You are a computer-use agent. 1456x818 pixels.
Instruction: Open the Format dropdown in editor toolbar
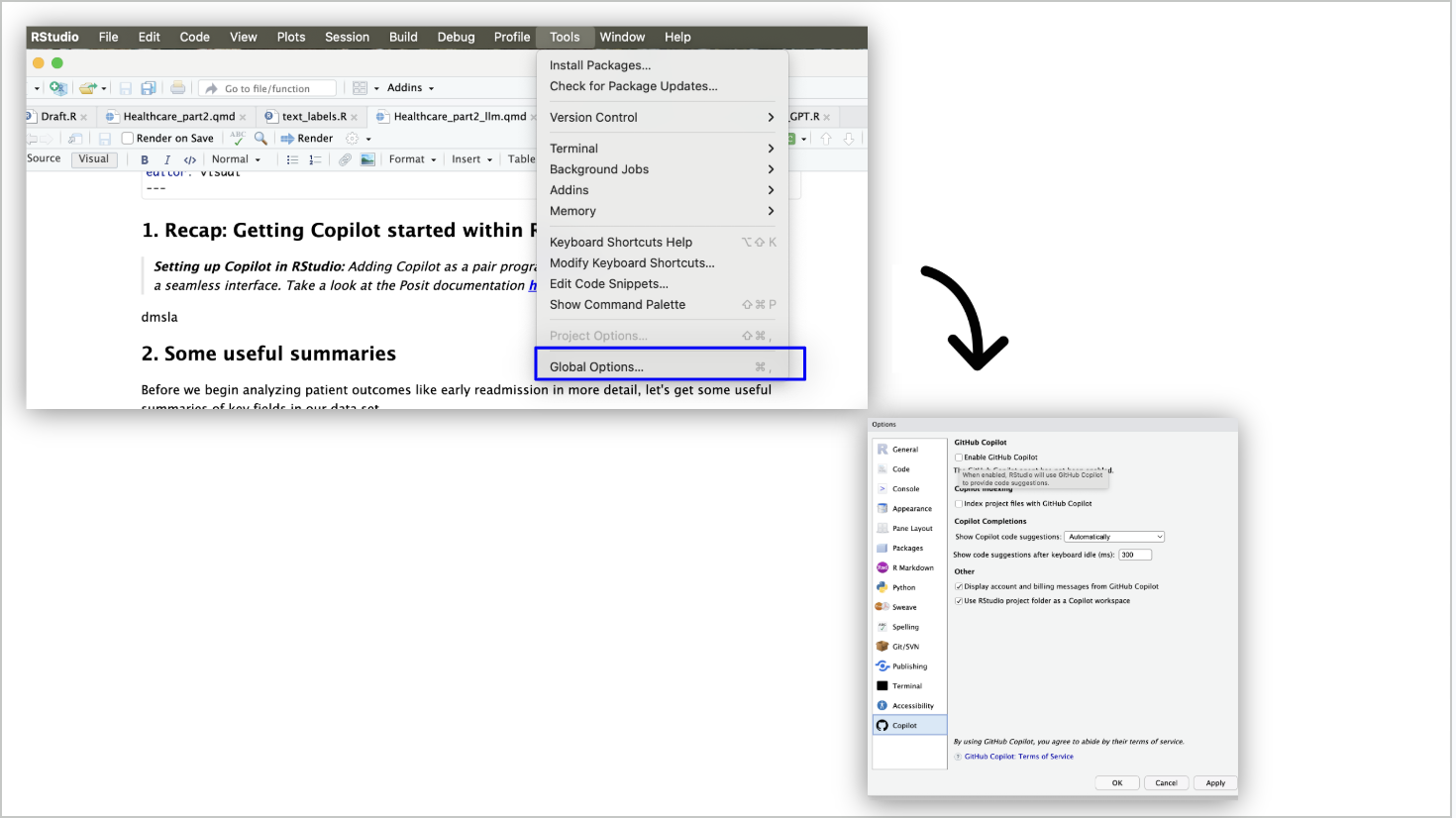click(412, 159)
